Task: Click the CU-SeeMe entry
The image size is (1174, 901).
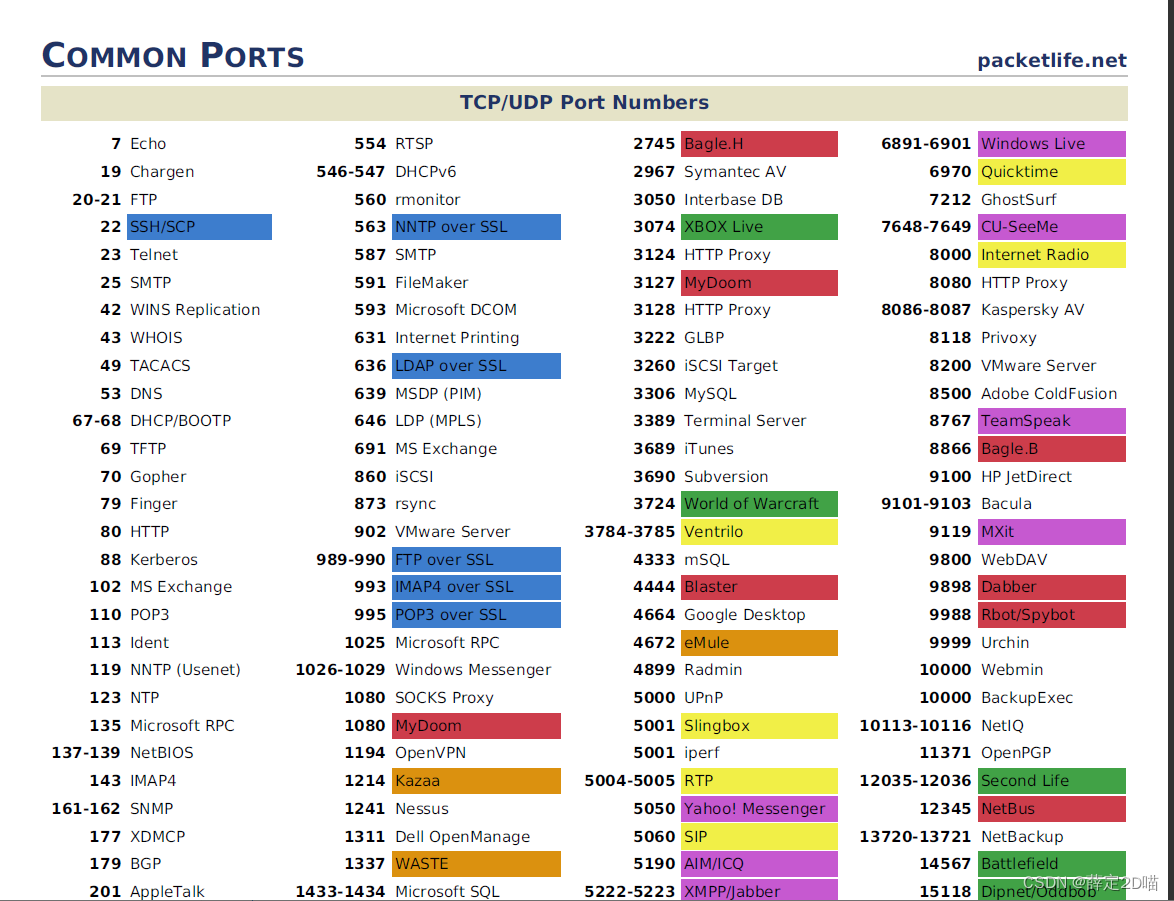Action: pyautogui.click(x=1051, y=227)
